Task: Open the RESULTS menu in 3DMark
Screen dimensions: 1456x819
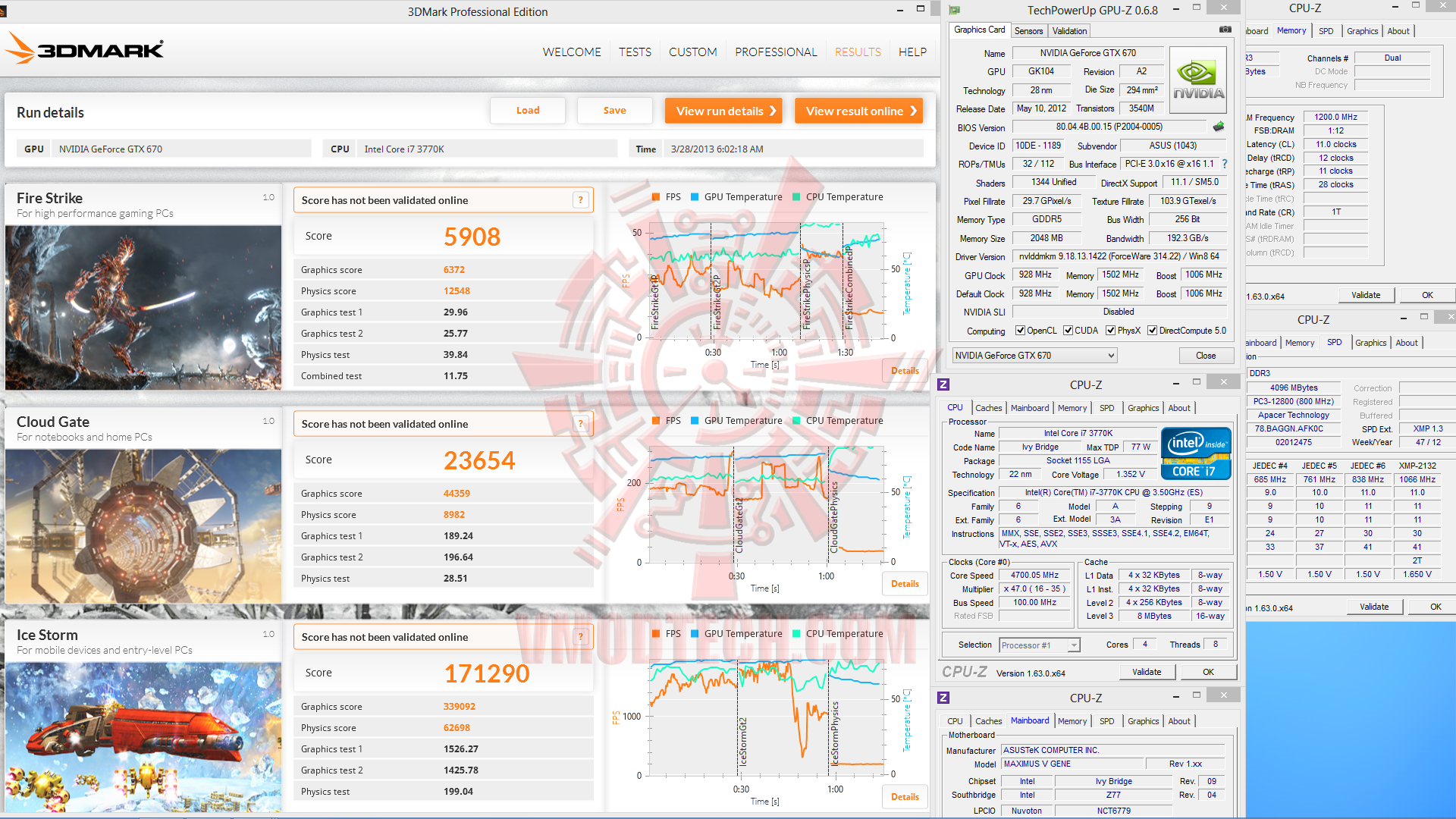Action: [858, 52]
